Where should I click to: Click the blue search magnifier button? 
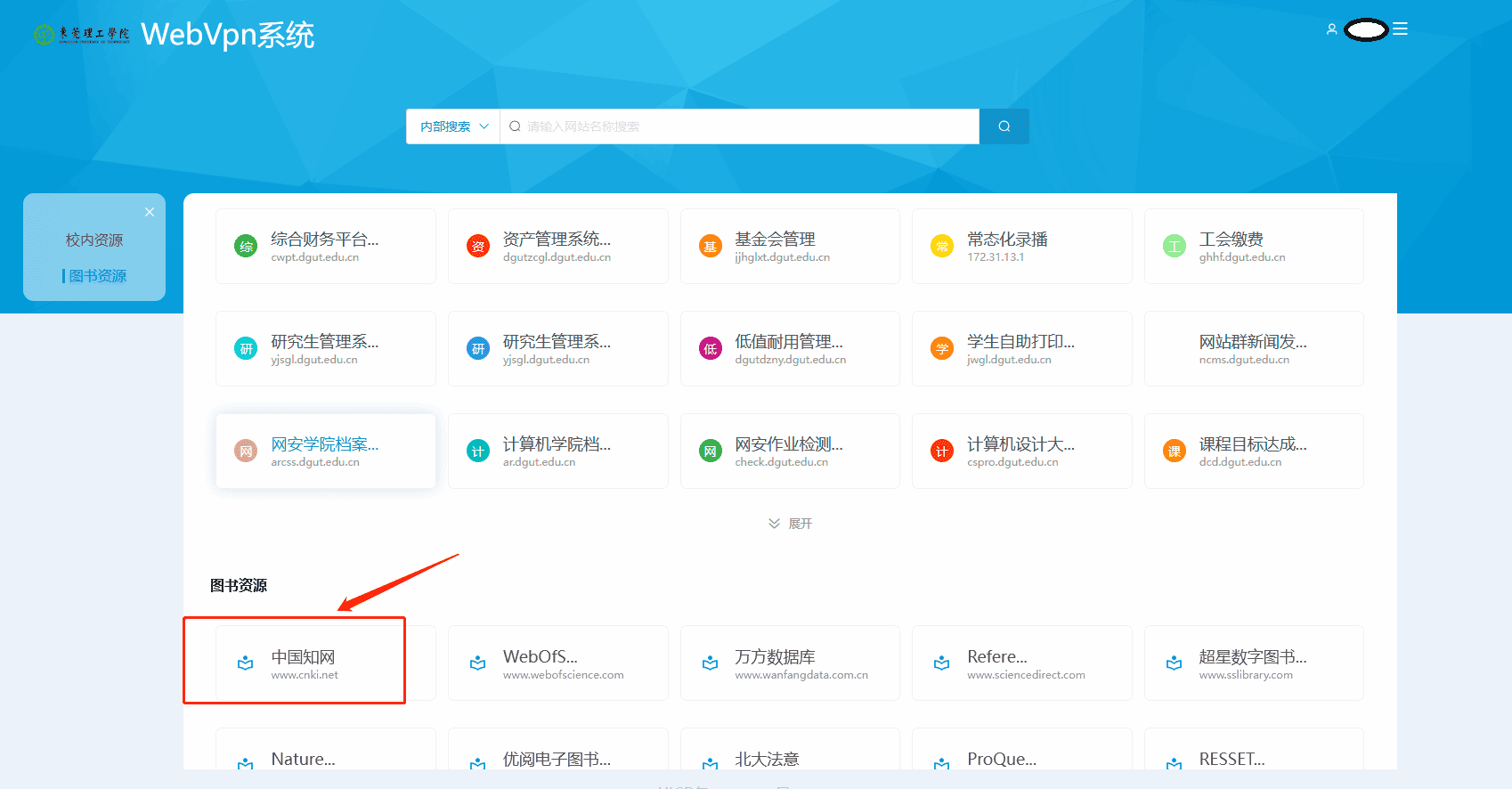pyautogui.click(x=1004, y=126)
